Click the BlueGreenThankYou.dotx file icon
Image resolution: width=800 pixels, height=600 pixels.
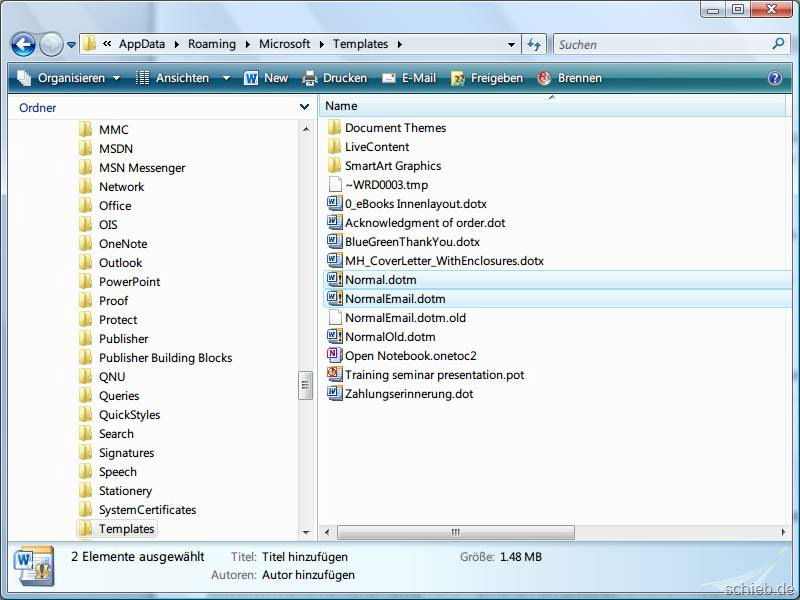click(x=334, y=241)
